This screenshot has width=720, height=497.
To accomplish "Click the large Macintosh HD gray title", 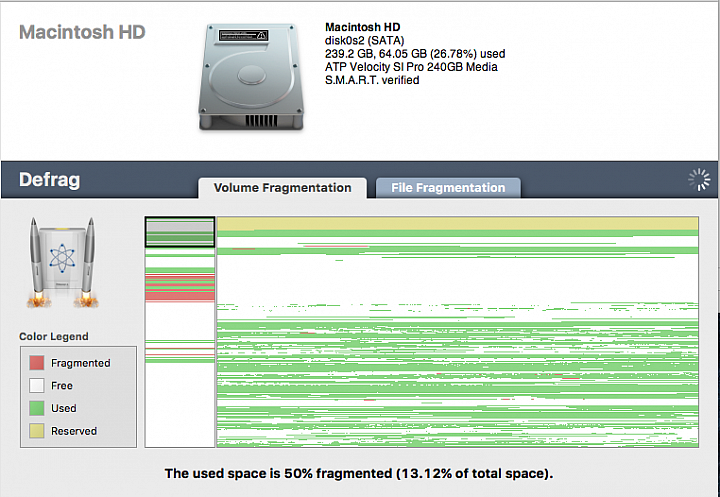I will tap(82, 32).
